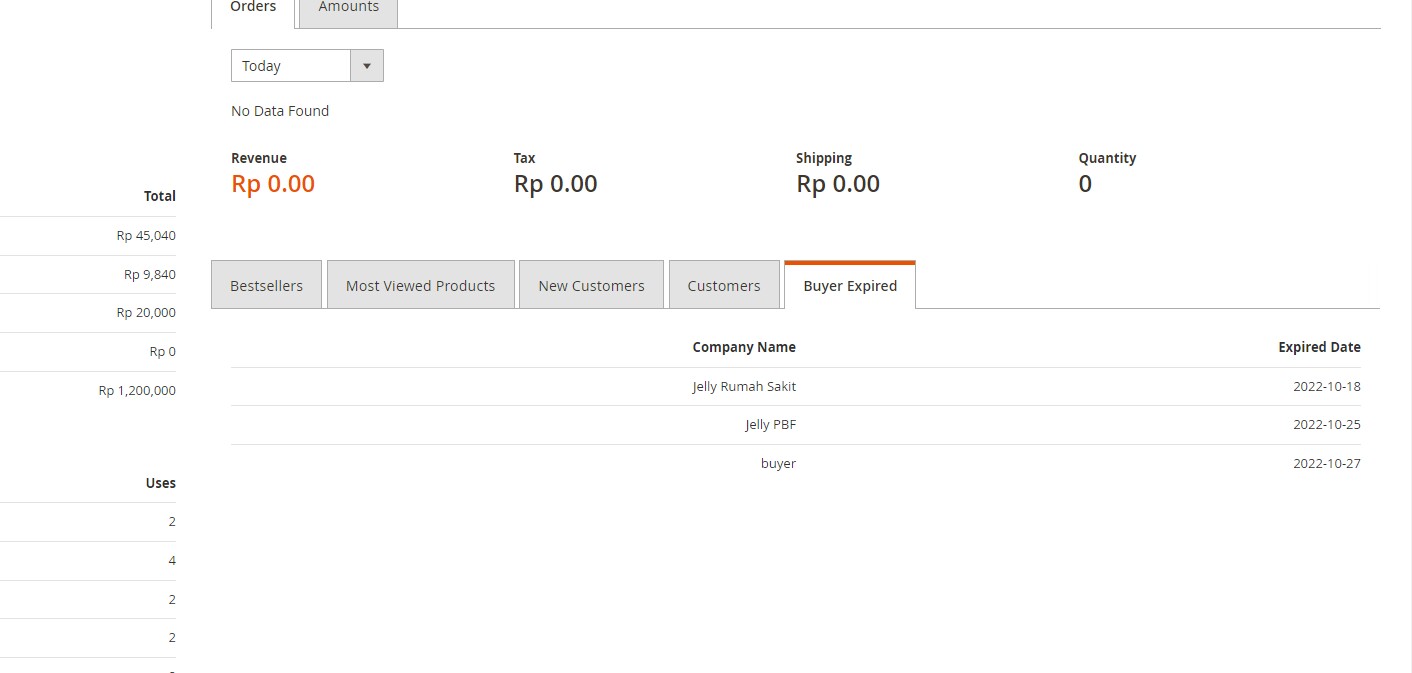
Task: View the New Customers tab
Action: pos(590,284)
